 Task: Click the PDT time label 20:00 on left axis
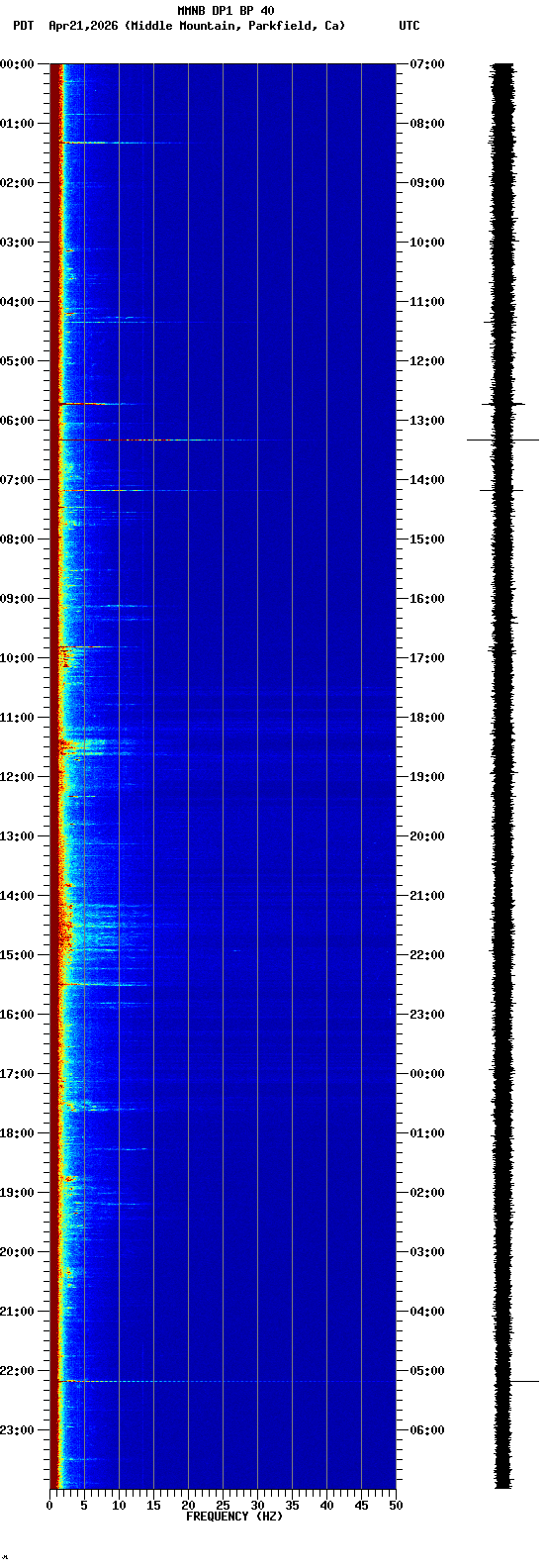click(18, 1252)
